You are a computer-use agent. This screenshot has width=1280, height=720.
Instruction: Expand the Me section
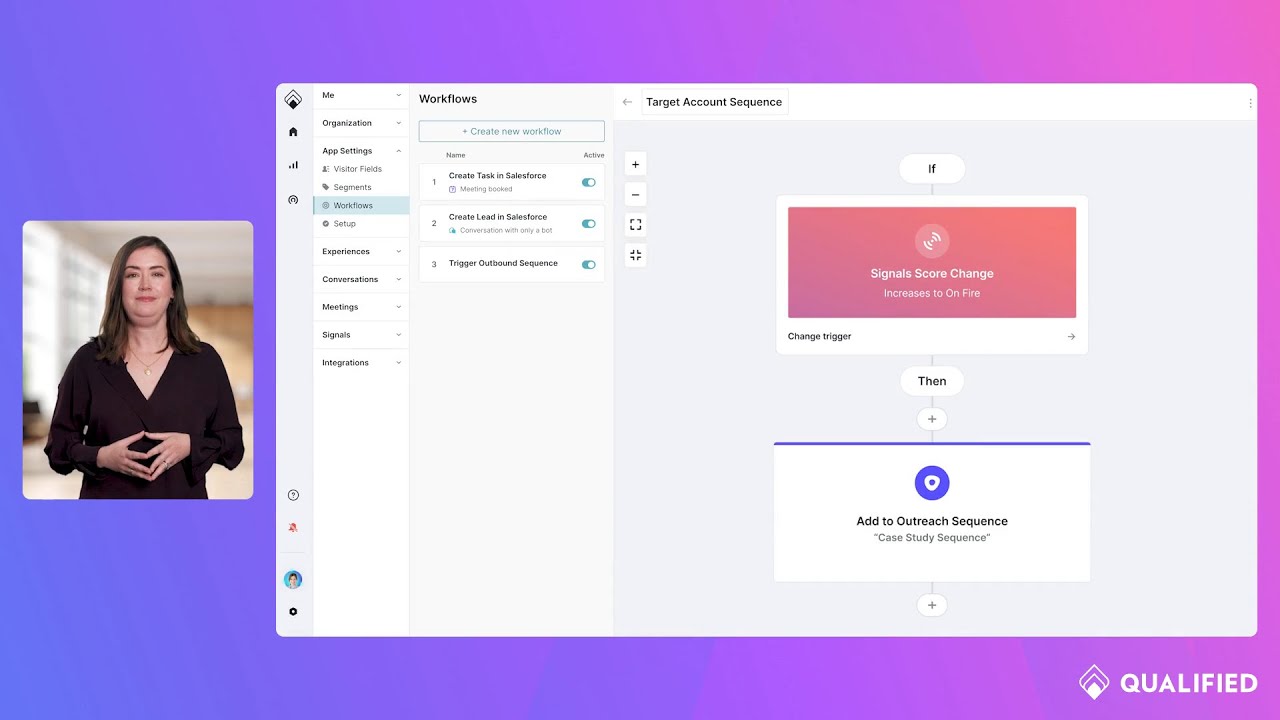pos(361,95)
